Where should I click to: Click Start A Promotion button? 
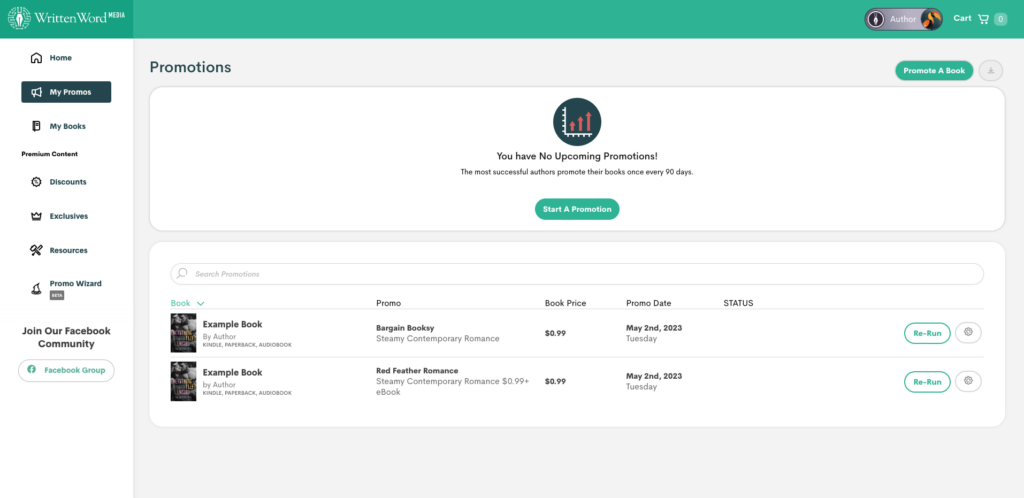[x=577, y=209]
